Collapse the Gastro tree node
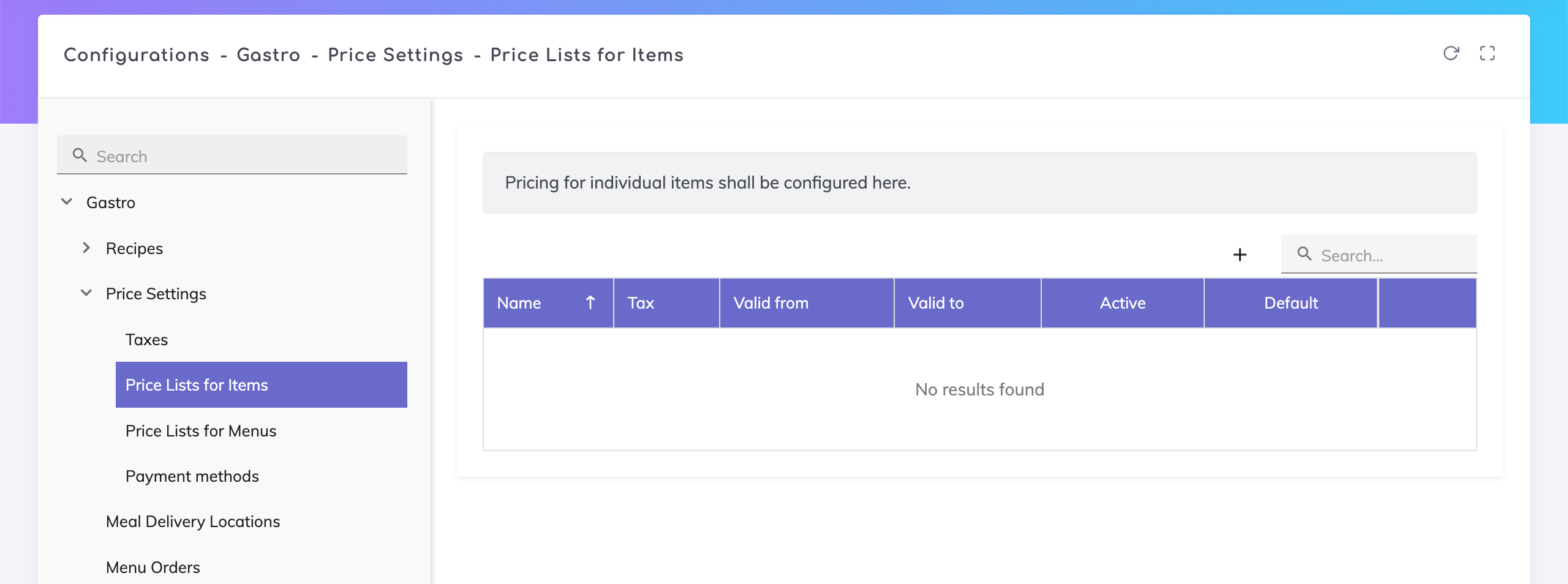This screenshot has height=584, width=1568. pyautogui.click(x=67, y=202)
